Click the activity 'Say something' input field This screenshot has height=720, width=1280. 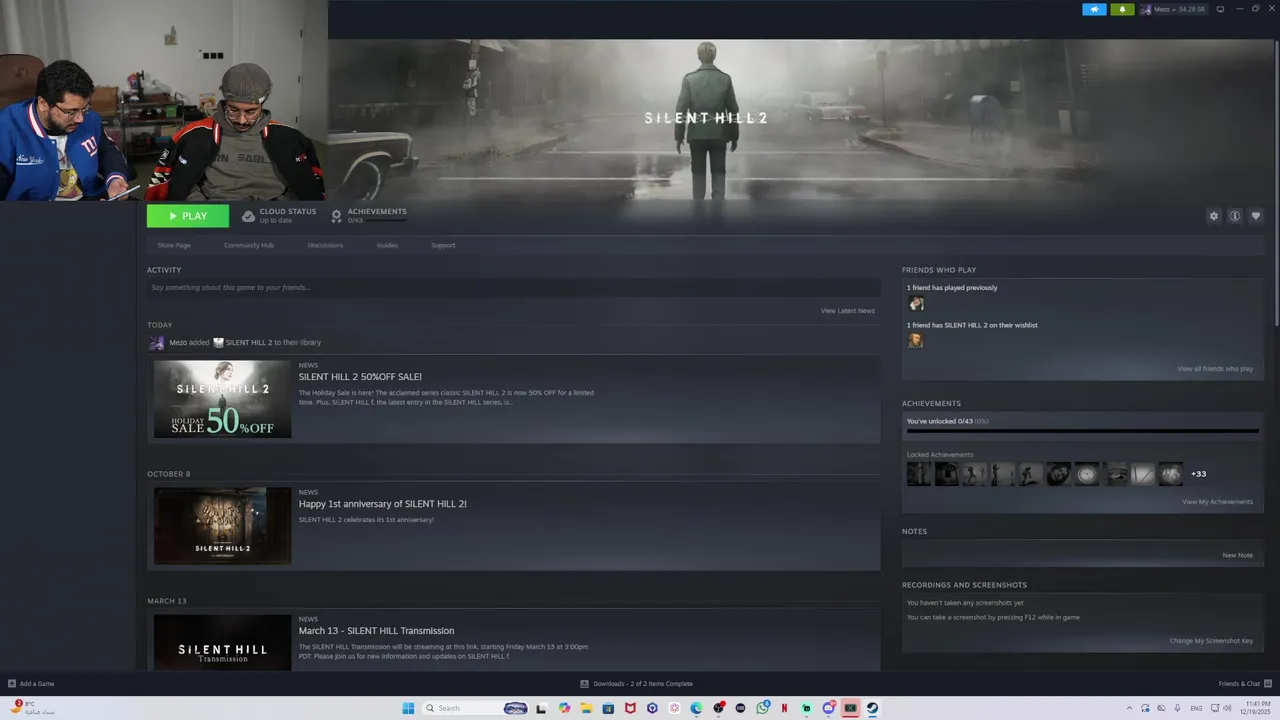coord(513,288)
